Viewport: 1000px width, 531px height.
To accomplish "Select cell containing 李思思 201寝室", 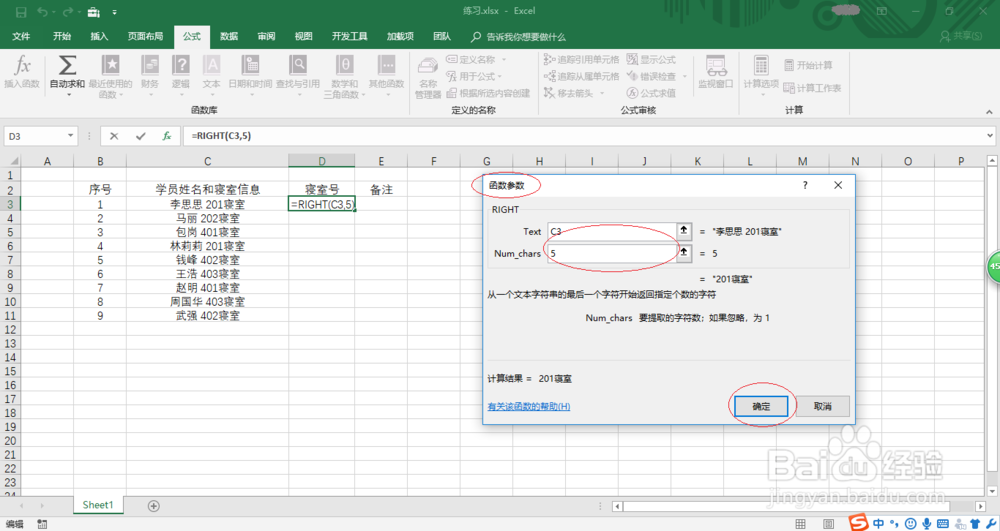I will 207,204.
